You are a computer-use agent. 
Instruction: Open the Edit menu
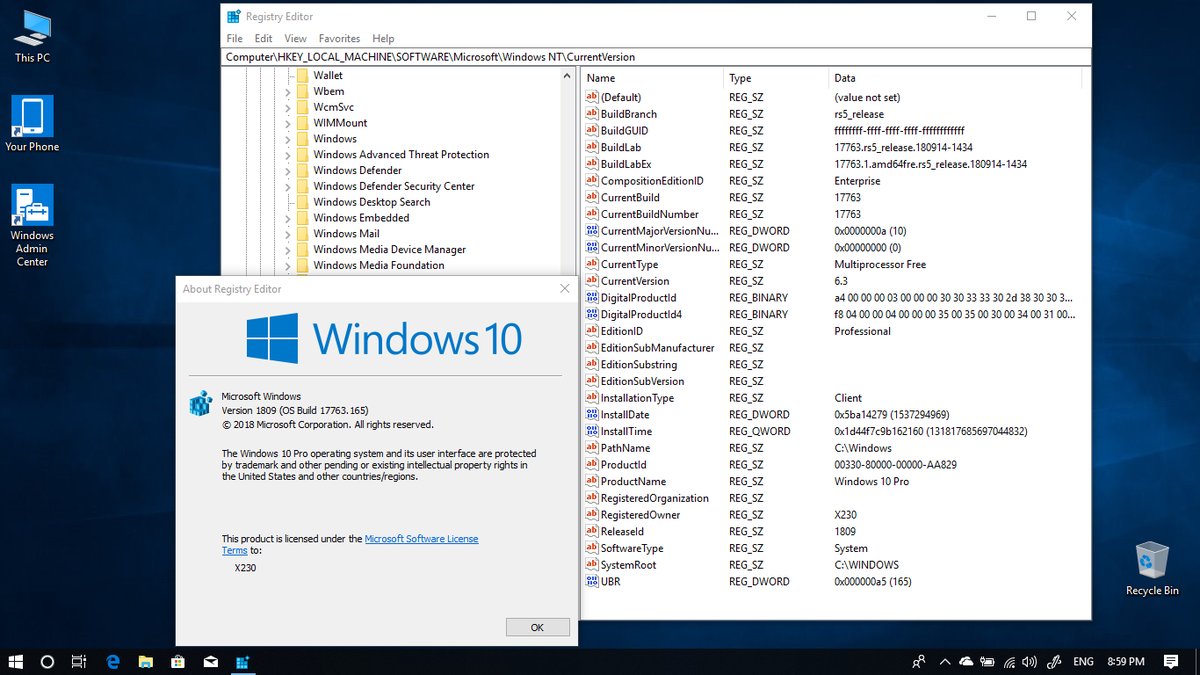263,38
